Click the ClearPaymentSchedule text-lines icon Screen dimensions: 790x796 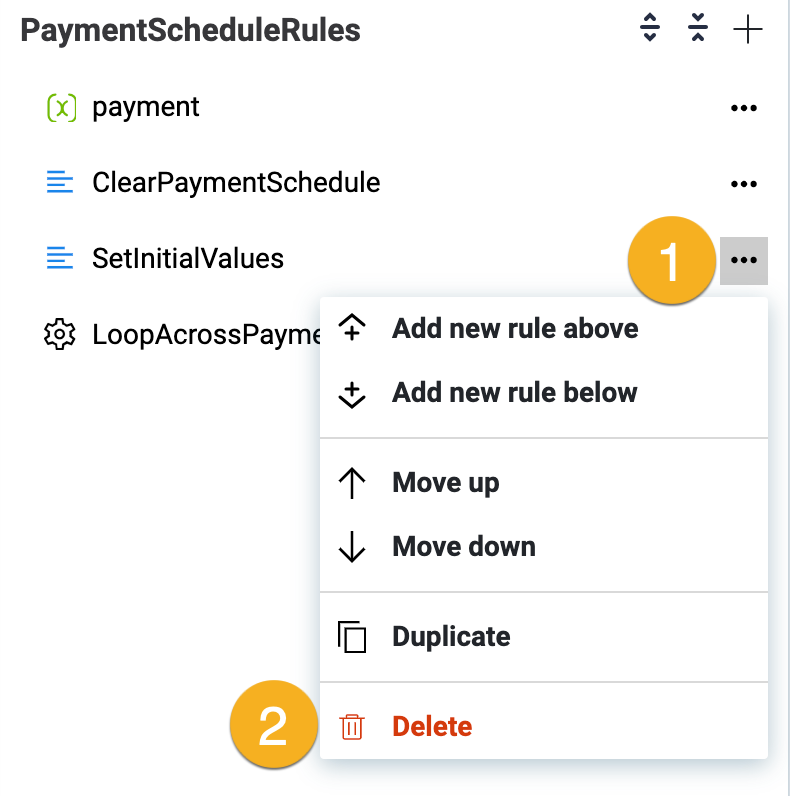tap(61, 183)
